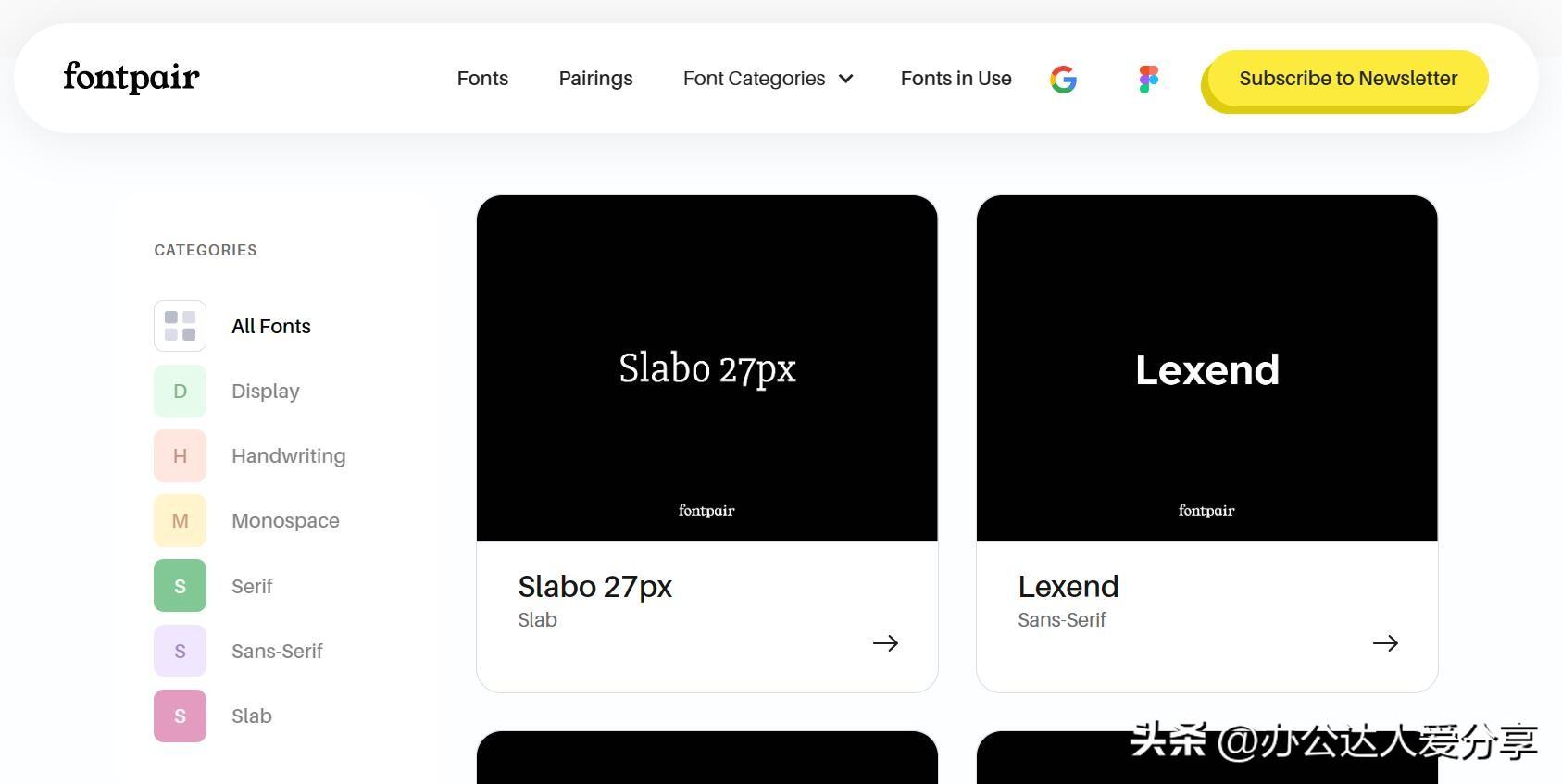This screenshot has width=1562, height=784.
Task: Open the Lexend preview thumbnail
Action: [x=1206, y=367]
